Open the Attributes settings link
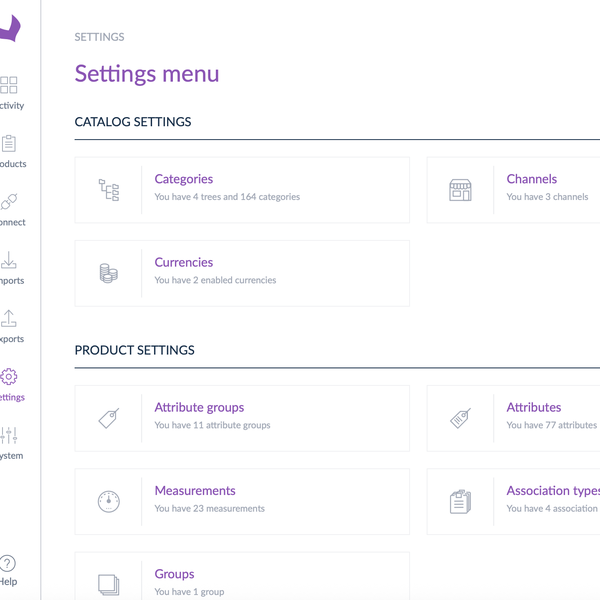This screenshot has width=600, height=600. 534,407
